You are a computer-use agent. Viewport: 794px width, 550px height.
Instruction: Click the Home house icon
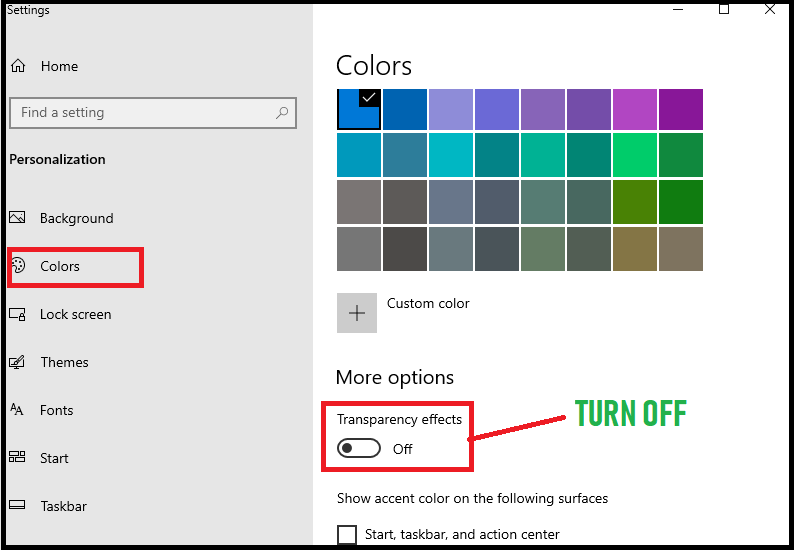coord(18,66)
